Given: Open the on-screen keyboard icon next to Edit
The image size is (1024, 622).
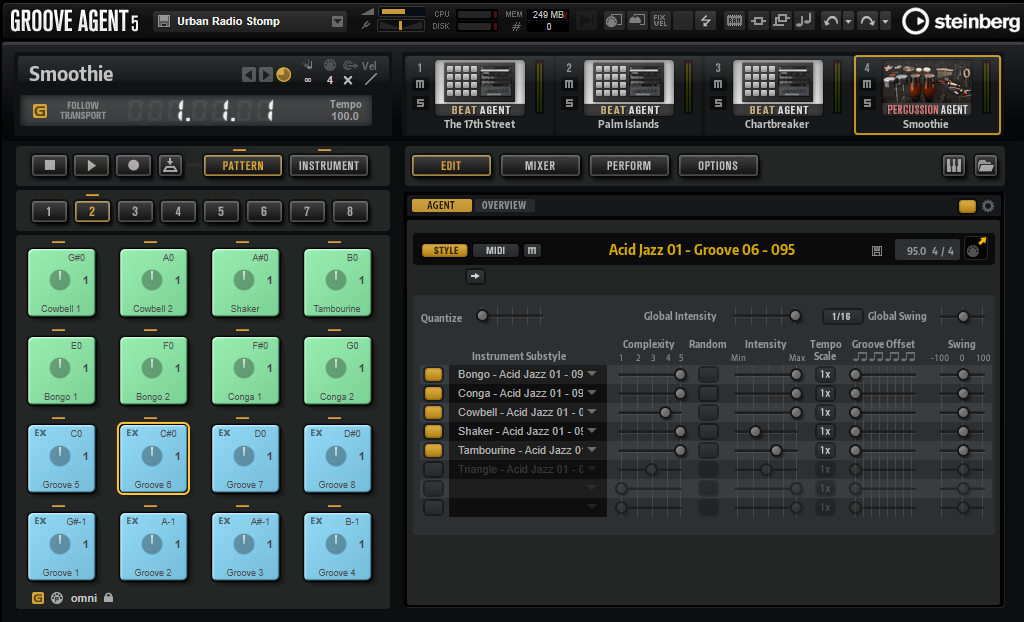Looking at the screenshot, I should point(952,167).
